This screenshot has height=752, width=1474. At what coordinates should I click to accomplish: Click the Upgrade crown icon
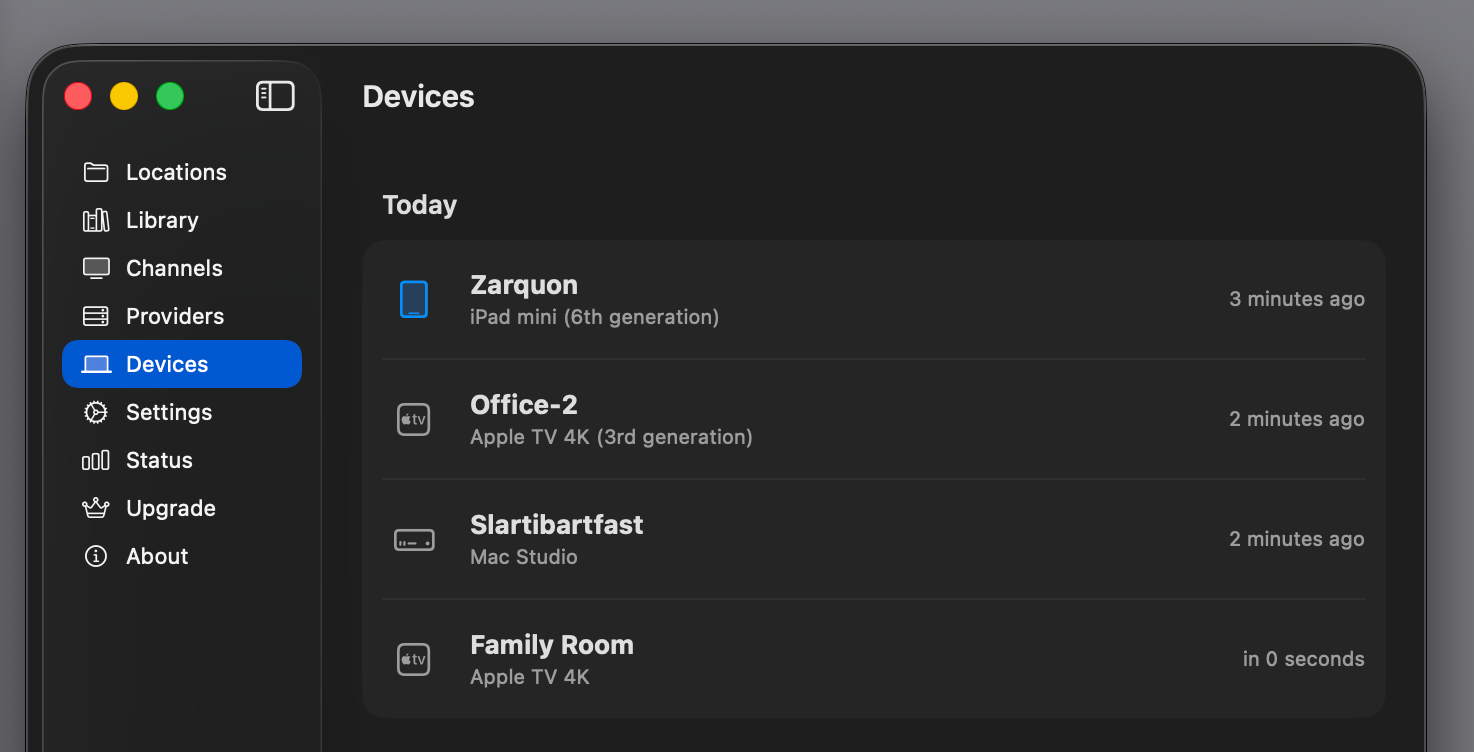click(96, 508)
